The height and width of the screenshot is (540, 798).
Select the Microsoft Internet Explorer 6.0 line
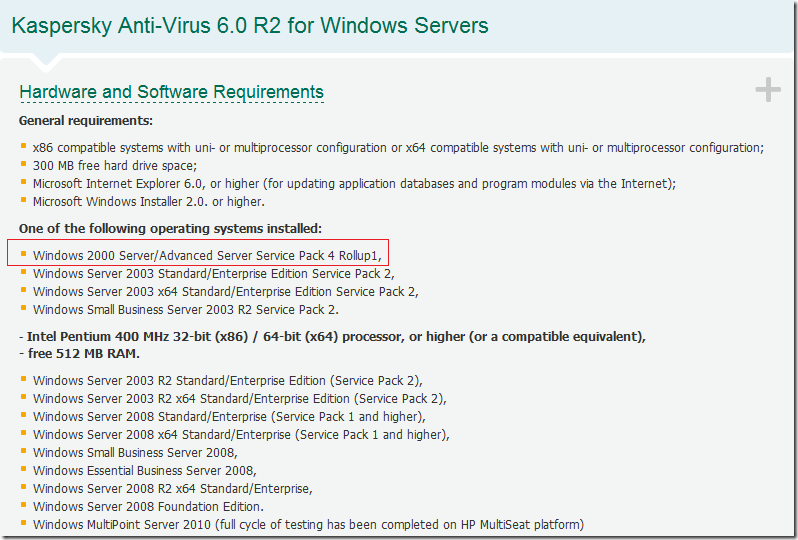click(354, 183)
